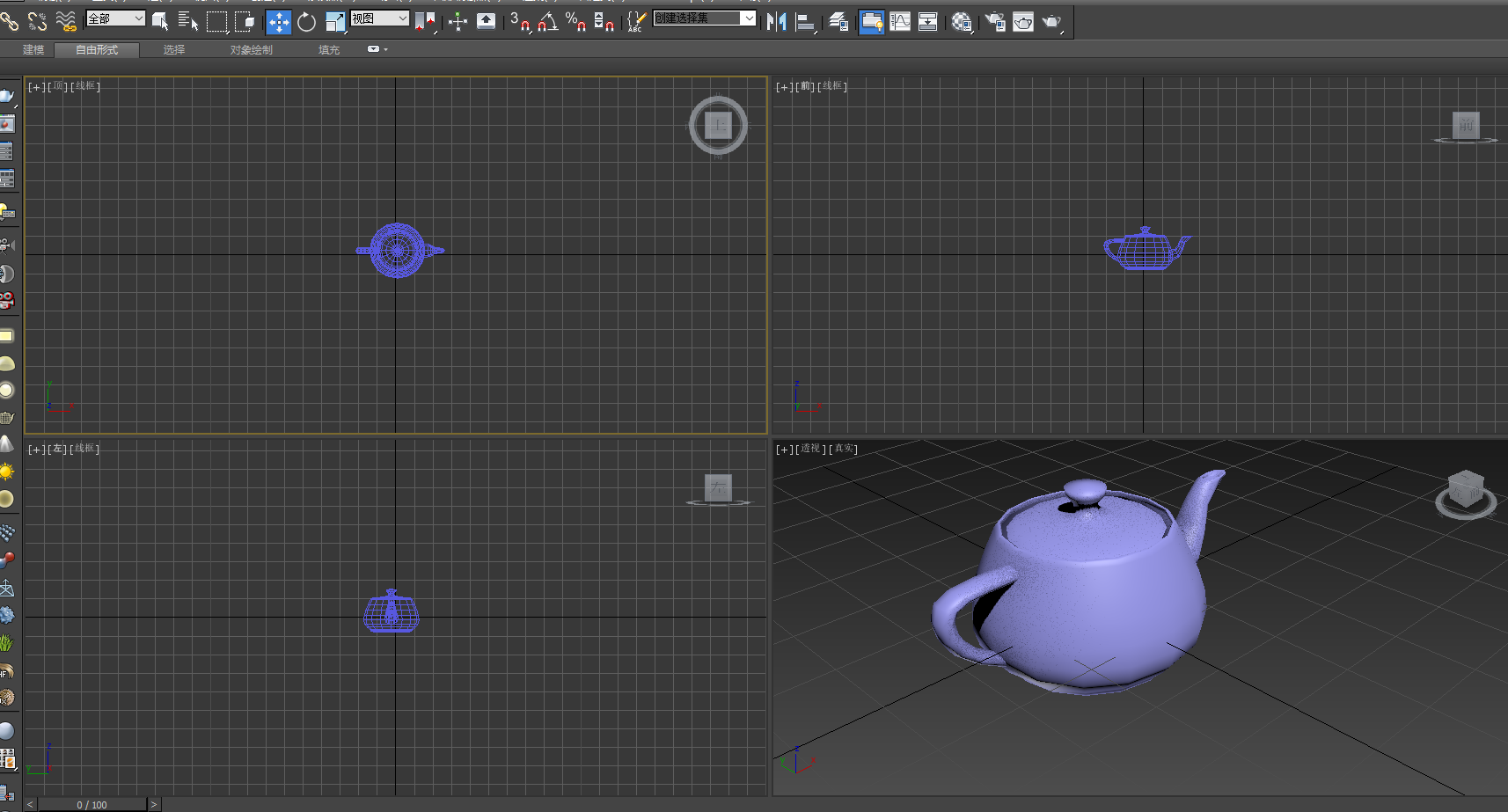1508x812 pixels.
Task: Click the 0 / 100 time slider
Action: (92, 804)
